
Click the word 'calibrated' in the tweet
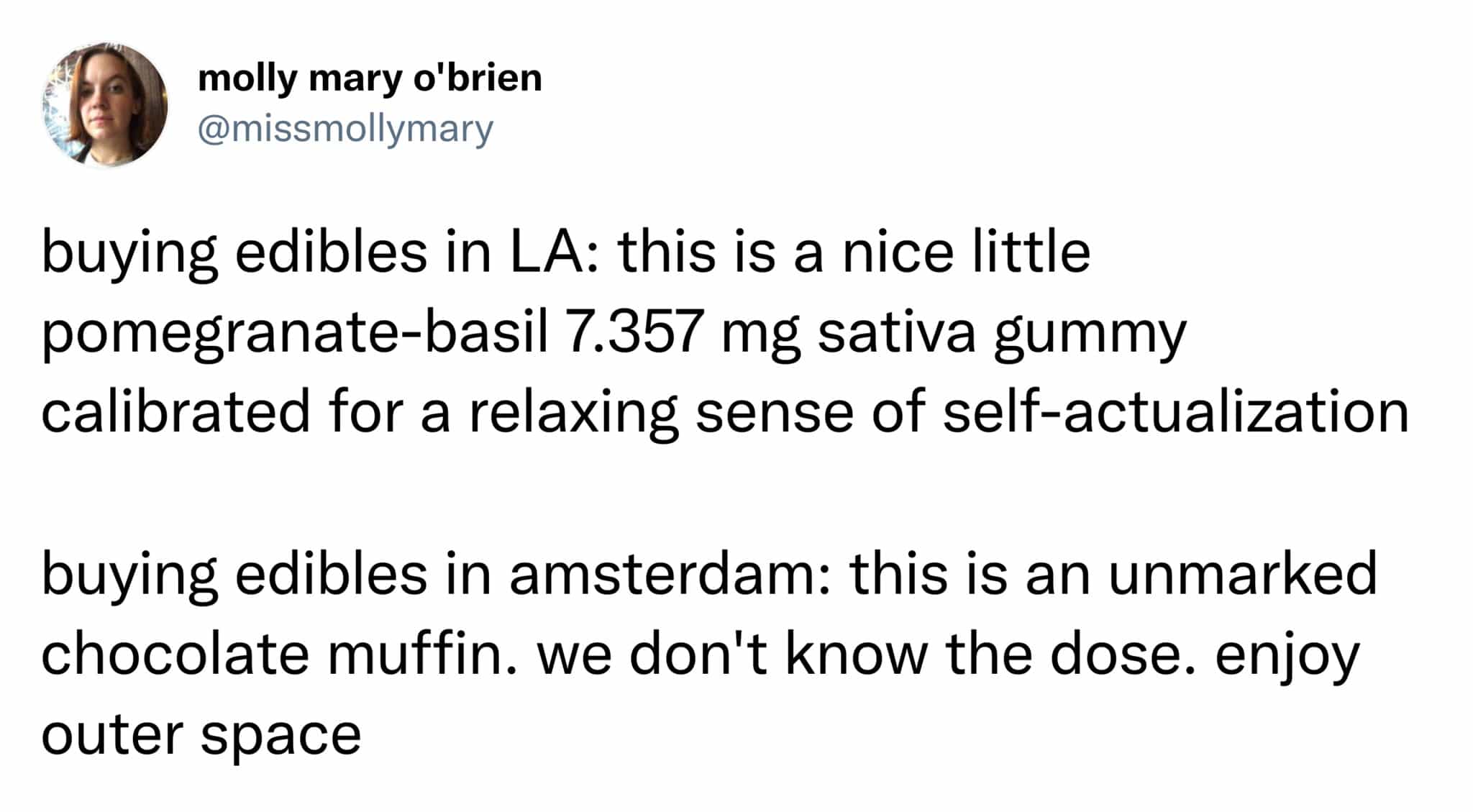[x=175, y=412]
